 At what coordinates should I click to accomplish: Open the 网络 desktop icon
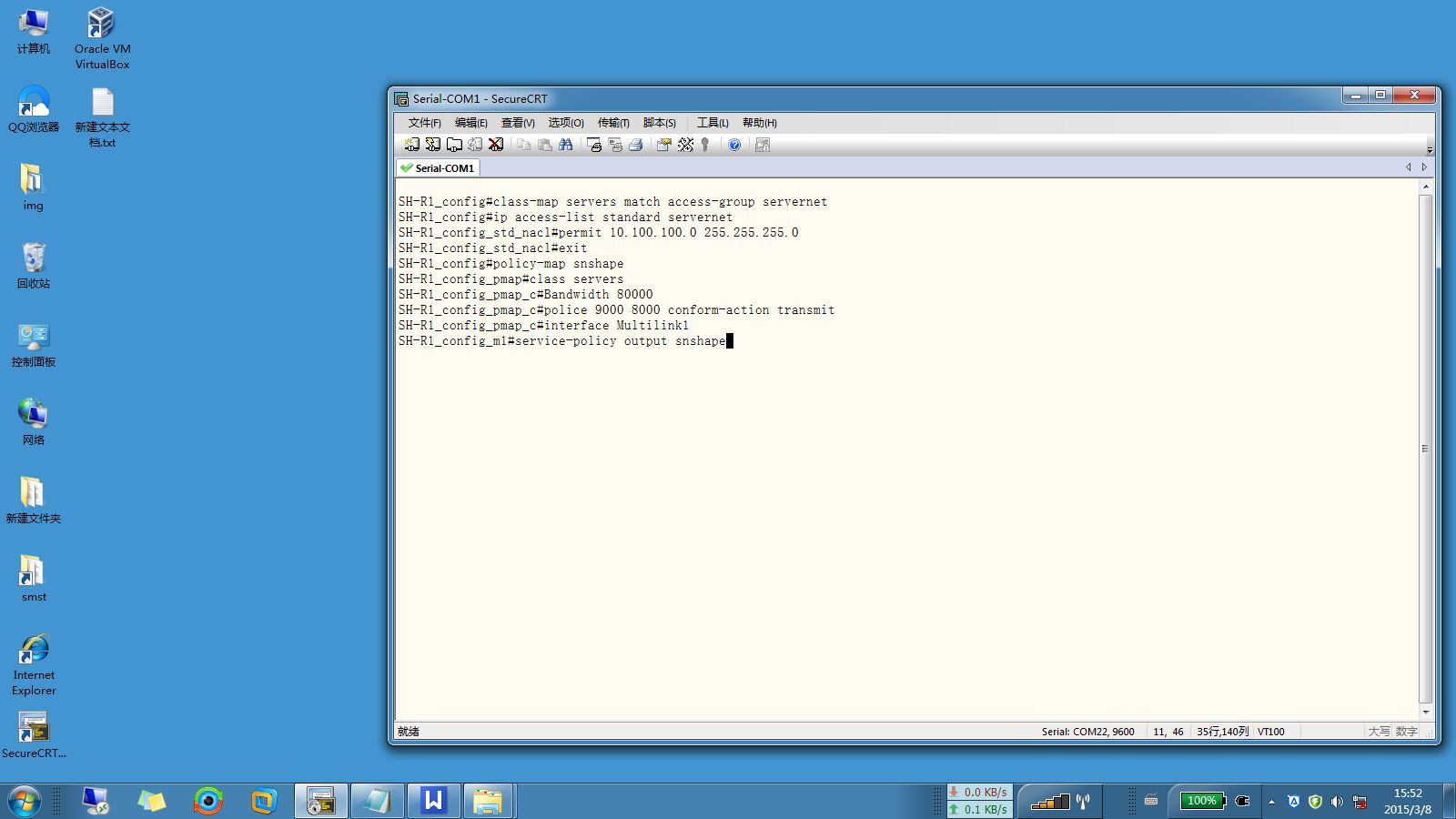point(34,422)
